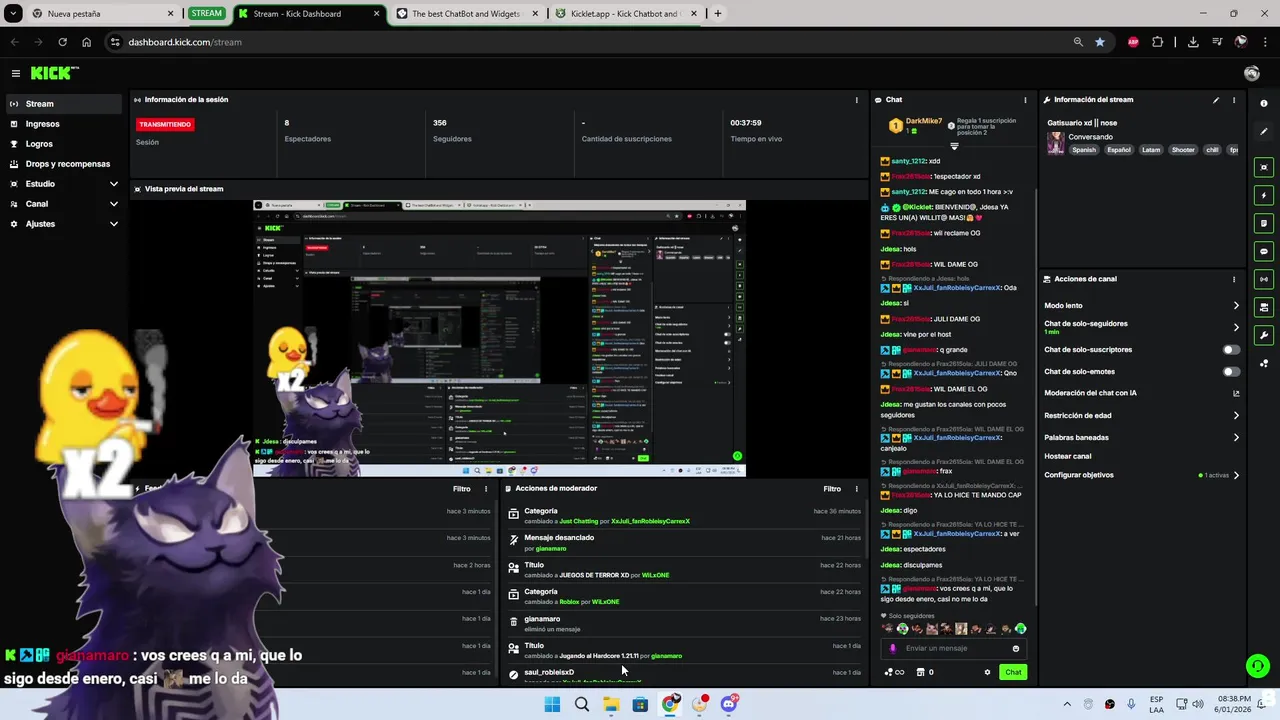Go to Drops y recompensas in sidebar
The image size is (1280, 720).
tap(64, 164)
